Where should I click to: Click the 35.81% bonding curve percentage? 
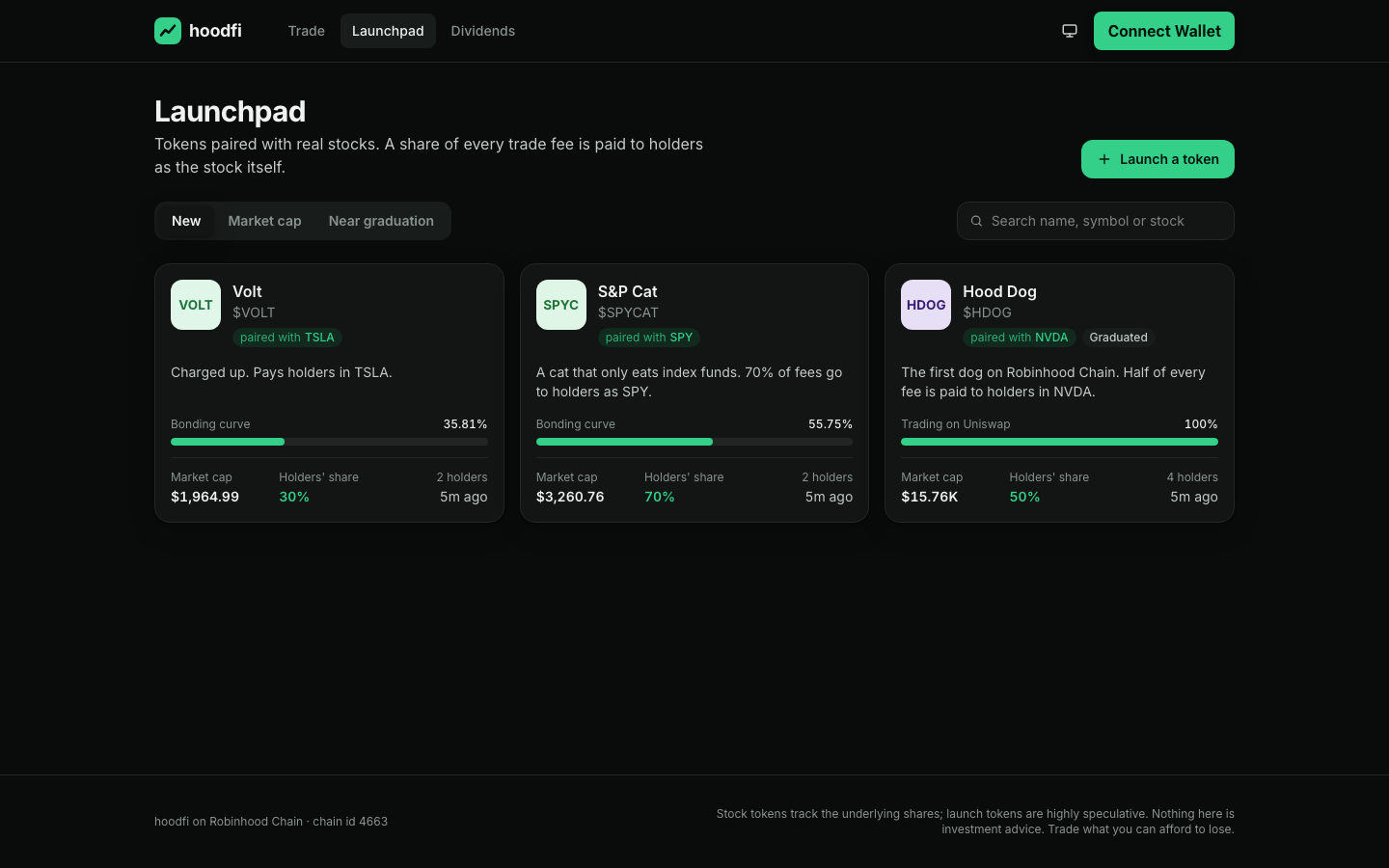pyautogui.click(x=465, y=424)
